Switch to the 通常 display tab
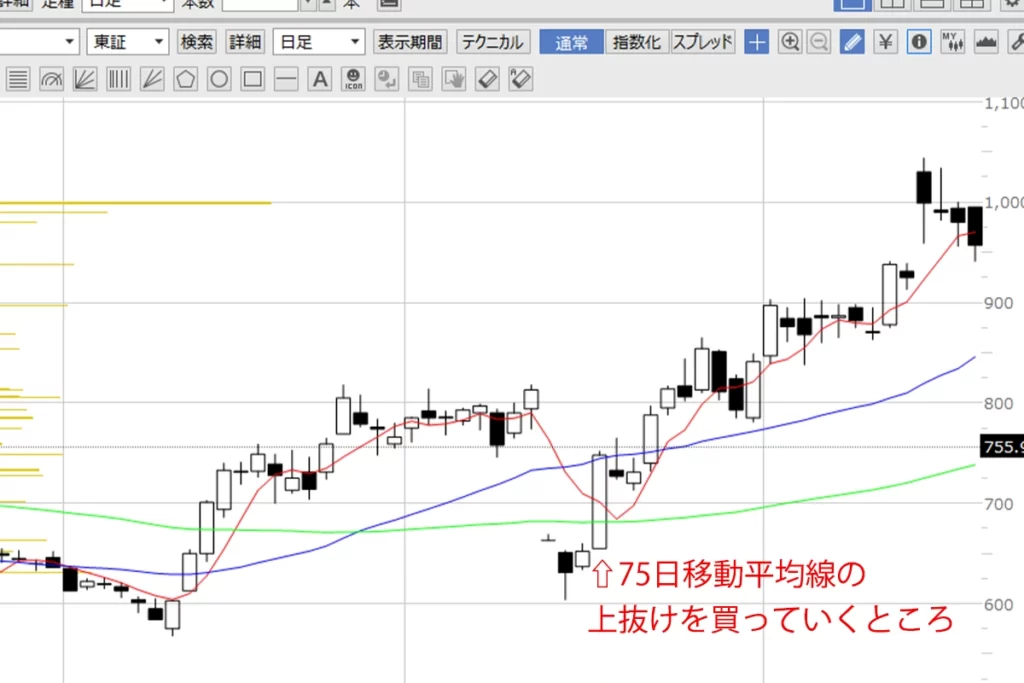This screenshot has width=1024, height=683. click(570, 42)
